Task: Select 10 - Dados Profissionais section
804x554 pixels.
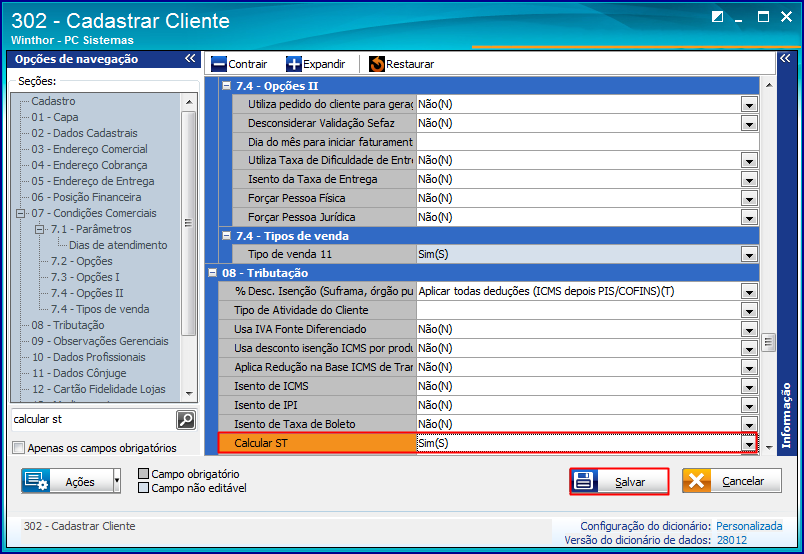Action: pos(89,357)
